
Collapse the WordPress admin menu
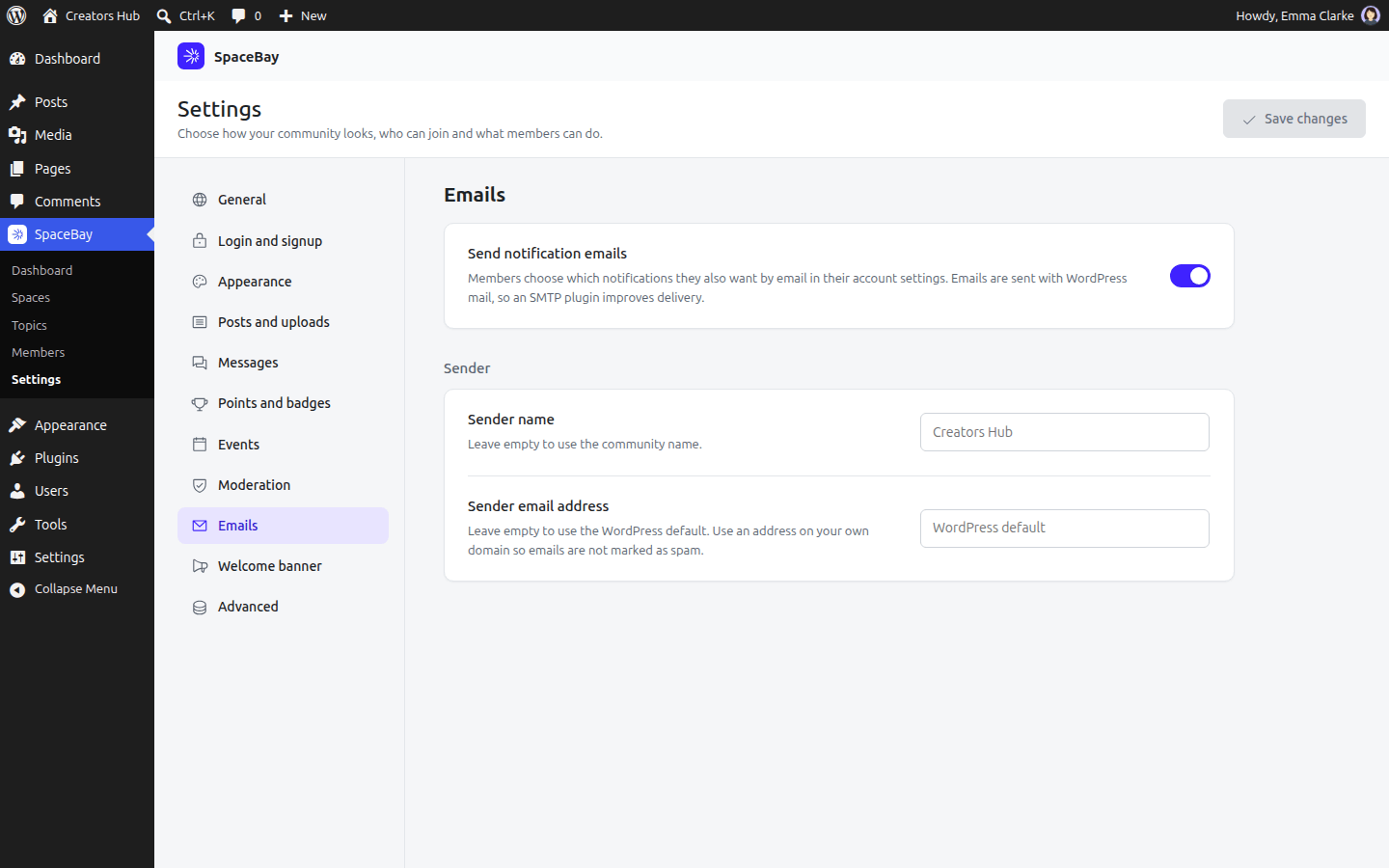(x=77, y=589)
